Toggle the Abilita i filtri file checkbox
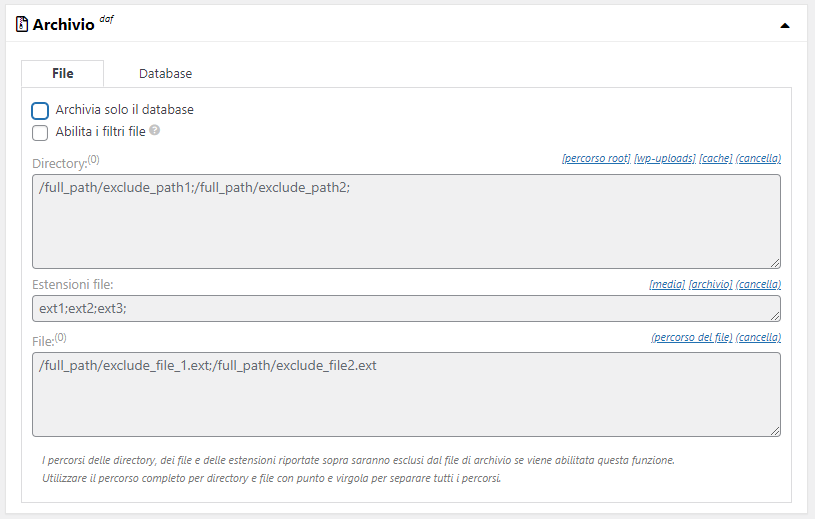The image size is (815, 519). pos(40,132)
